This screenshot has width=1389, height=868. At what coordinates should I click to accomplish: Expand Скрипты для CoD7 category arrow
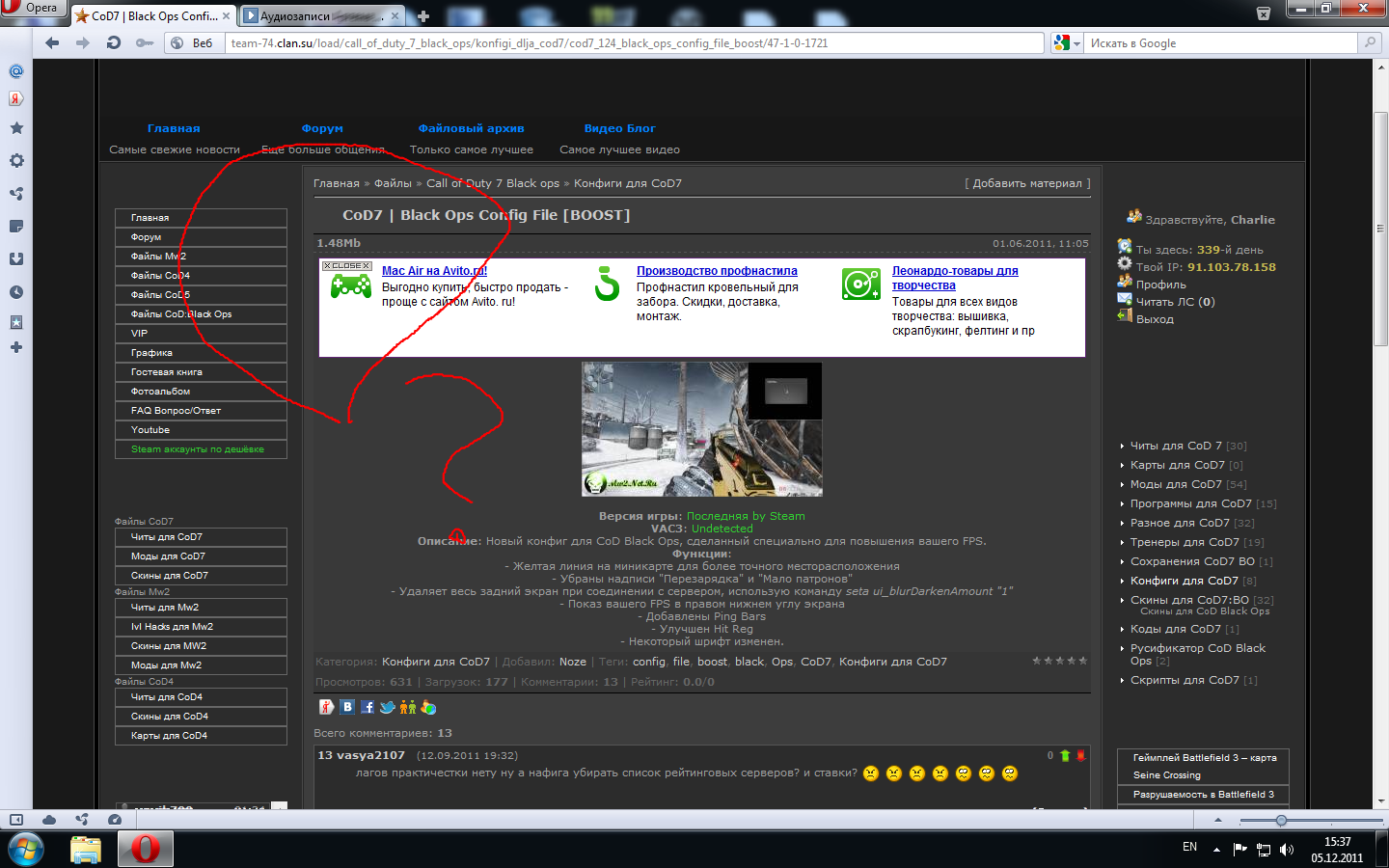point(1122,681)
